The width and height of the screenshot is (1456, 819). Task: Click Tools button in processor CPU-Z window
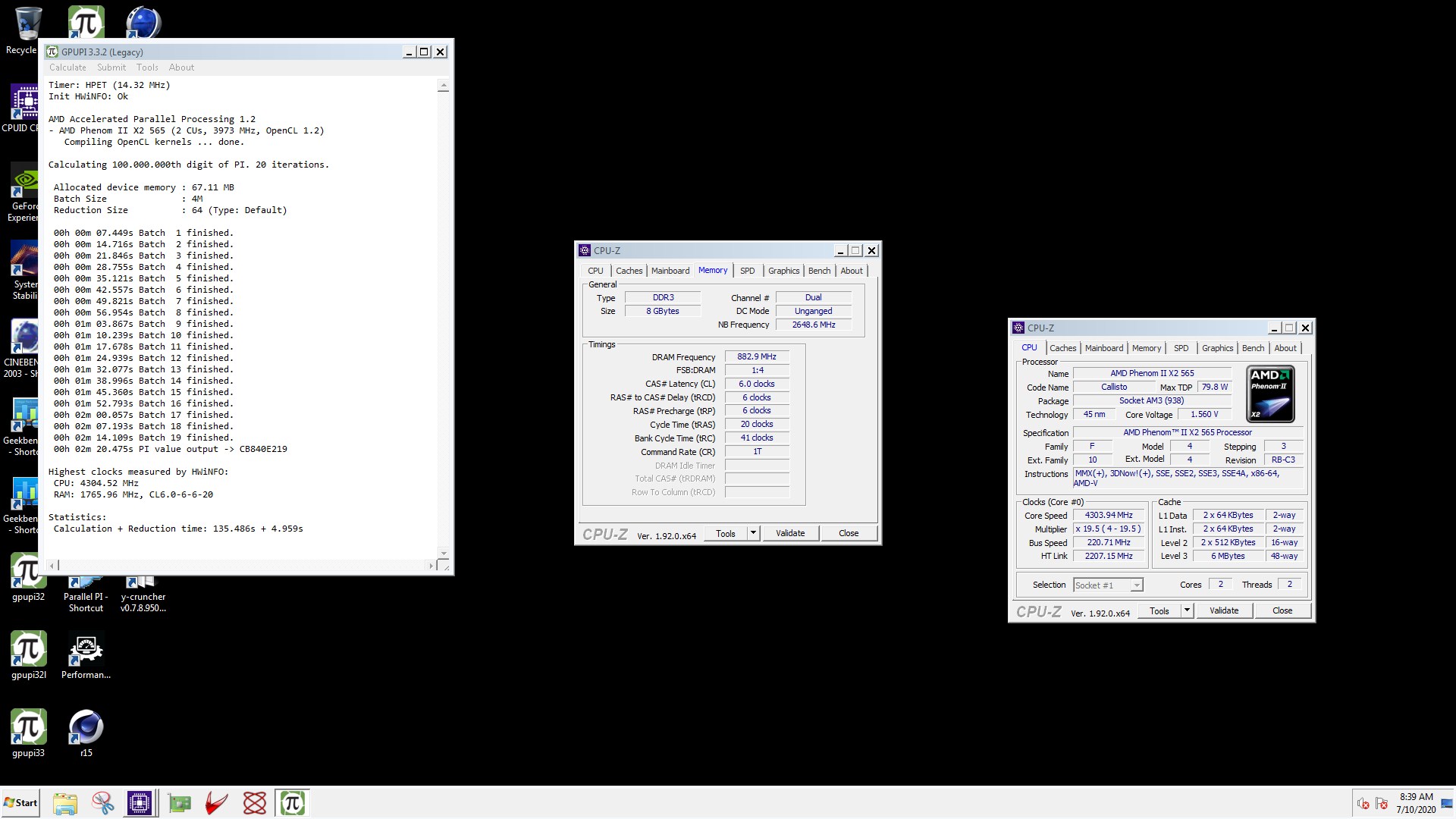point(1159,610)
